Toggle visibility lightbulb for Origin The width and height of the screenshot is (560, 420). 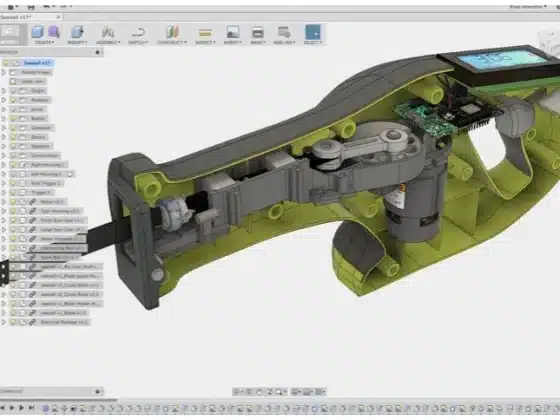tap(13, 91)
